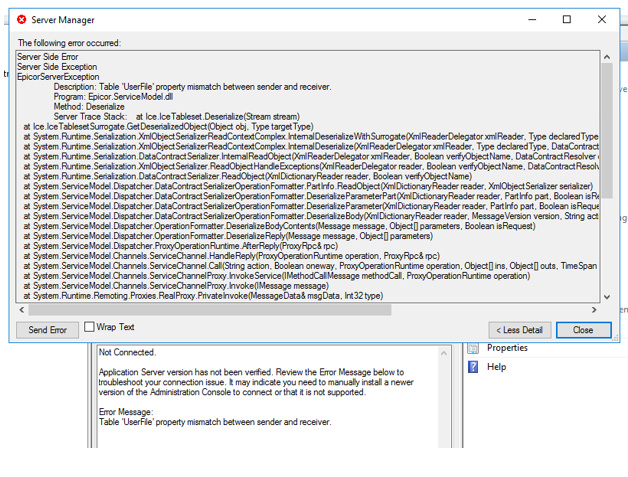Click the 'RealProxy.PrivateInvoke' stack line
The height and width of the screenshot is (477, 628).
[203, 296]
